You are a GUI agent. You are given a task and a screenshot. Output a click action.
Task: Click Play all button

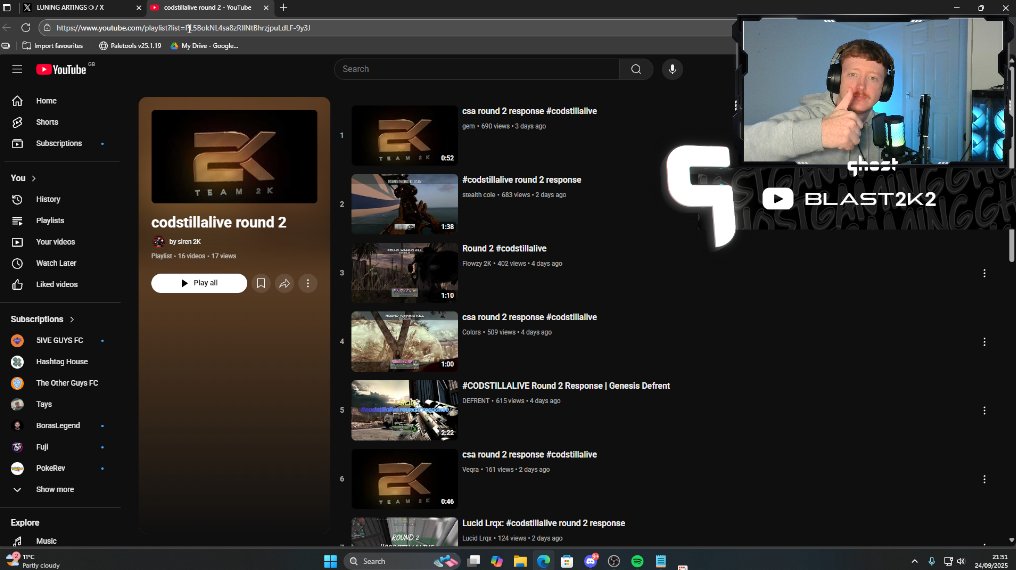(x=199, y=283)
